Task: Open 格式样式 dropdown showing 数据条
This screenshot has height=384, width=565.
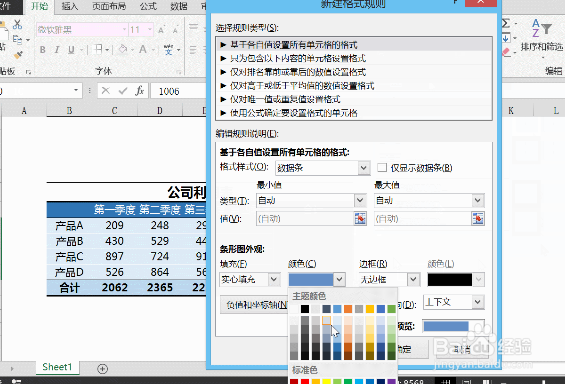Action: (322, 168)
